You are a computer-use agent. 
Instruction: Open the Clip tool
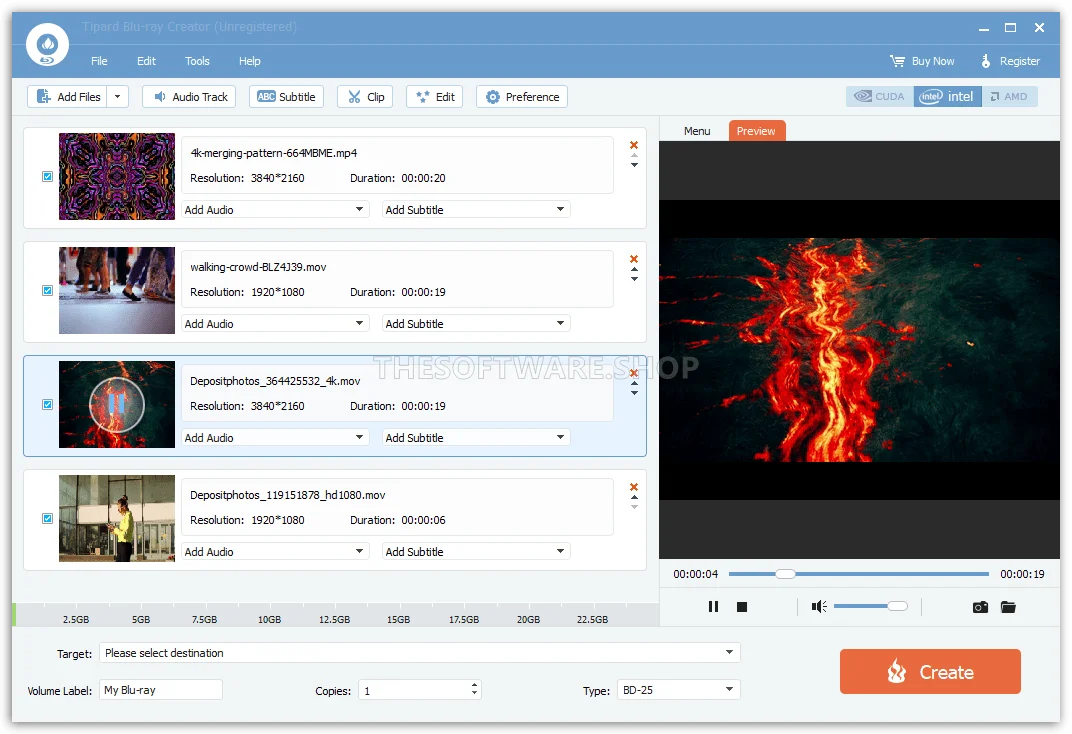click(x=366, y=97)
